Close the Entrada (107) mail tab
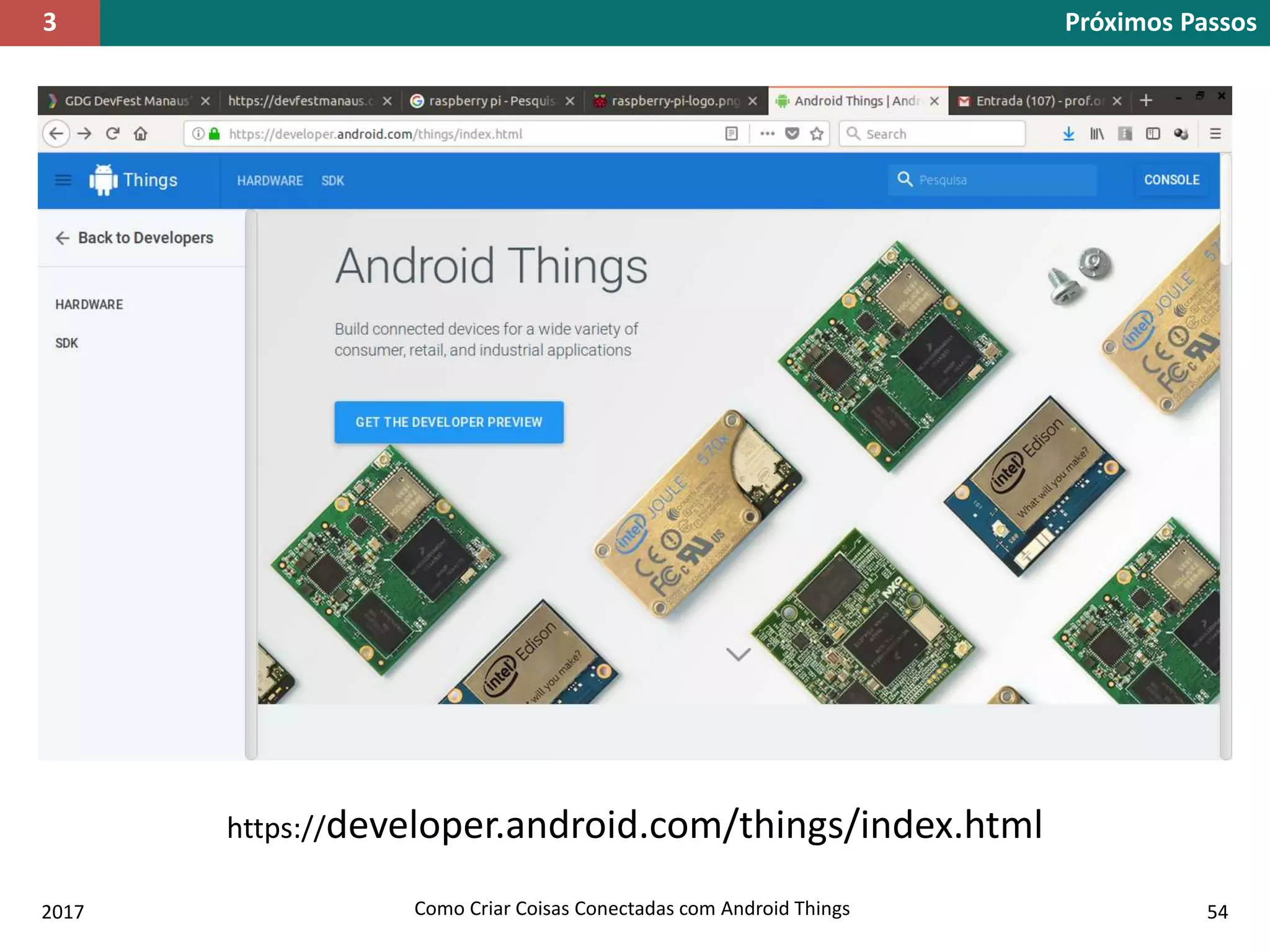The width and height of the screenshot is (1270, 952). click(x=1117, y=101)
